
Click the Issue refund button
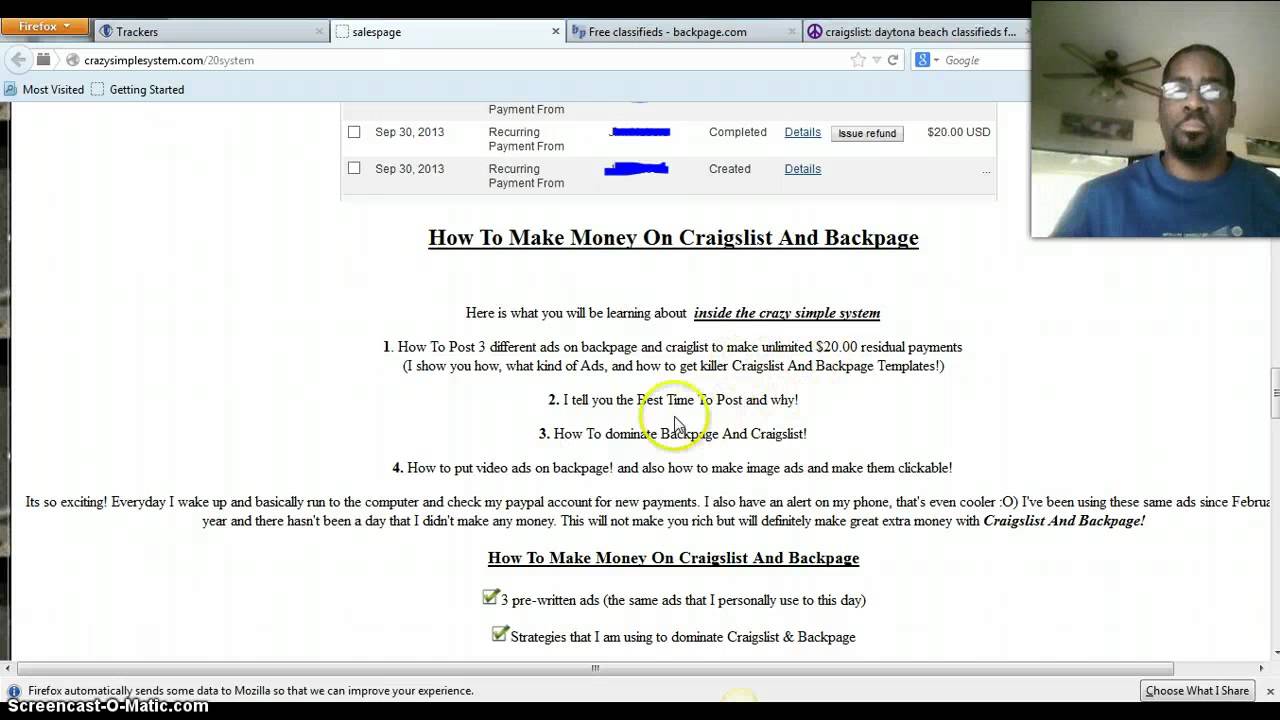pos(867,133)
